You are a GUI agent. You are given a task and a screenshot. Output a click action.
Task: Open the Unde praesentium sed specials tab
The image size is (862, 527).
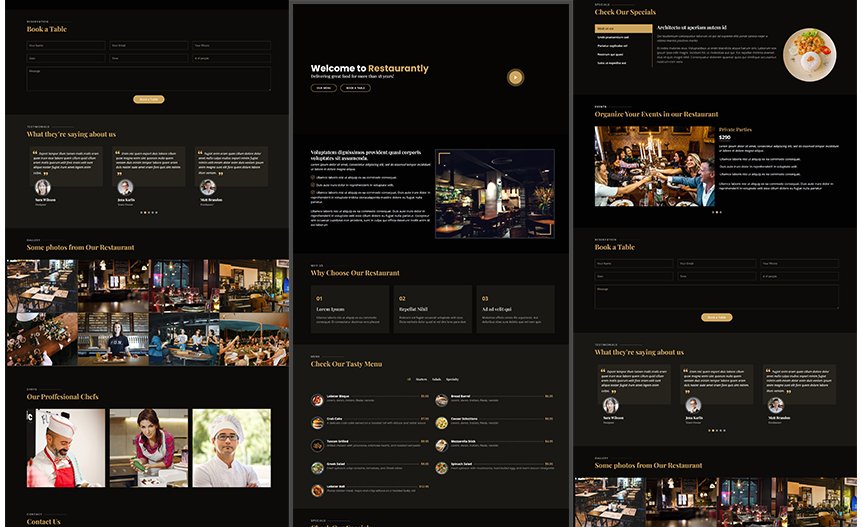coord(623,37)
